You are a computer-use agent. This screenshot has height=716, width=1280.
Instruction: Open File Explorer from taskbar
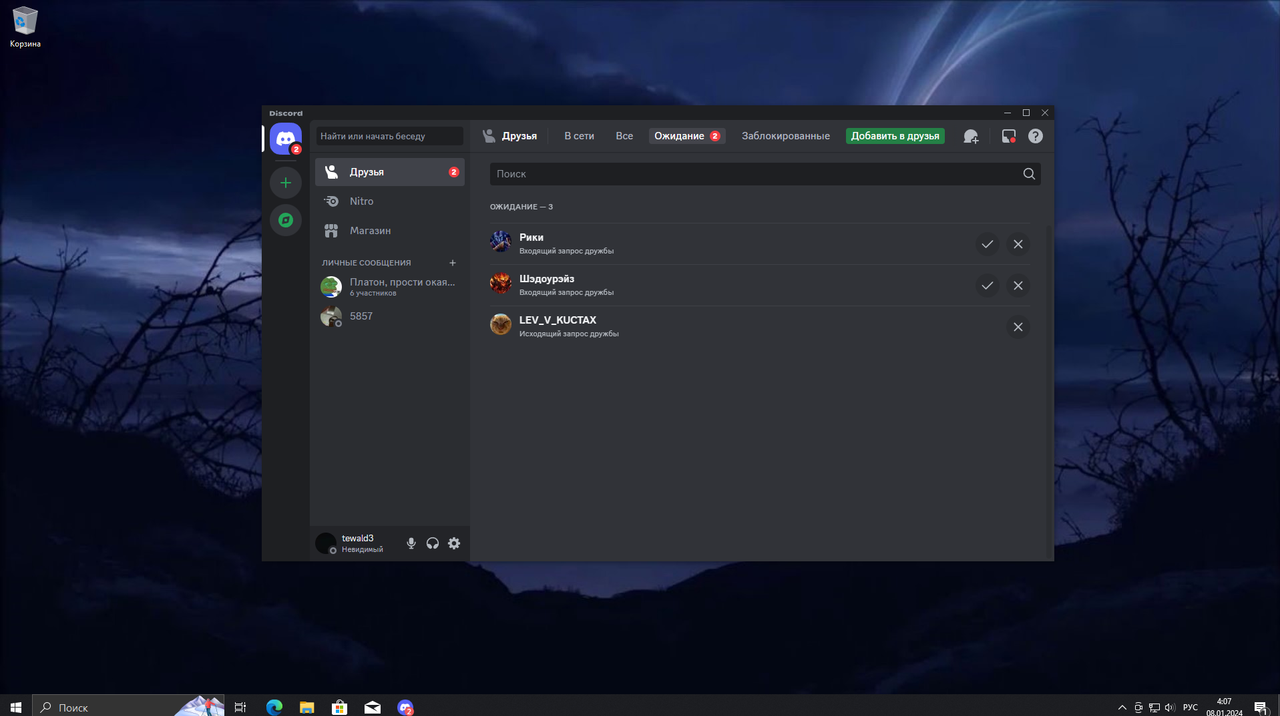(307, 707)
